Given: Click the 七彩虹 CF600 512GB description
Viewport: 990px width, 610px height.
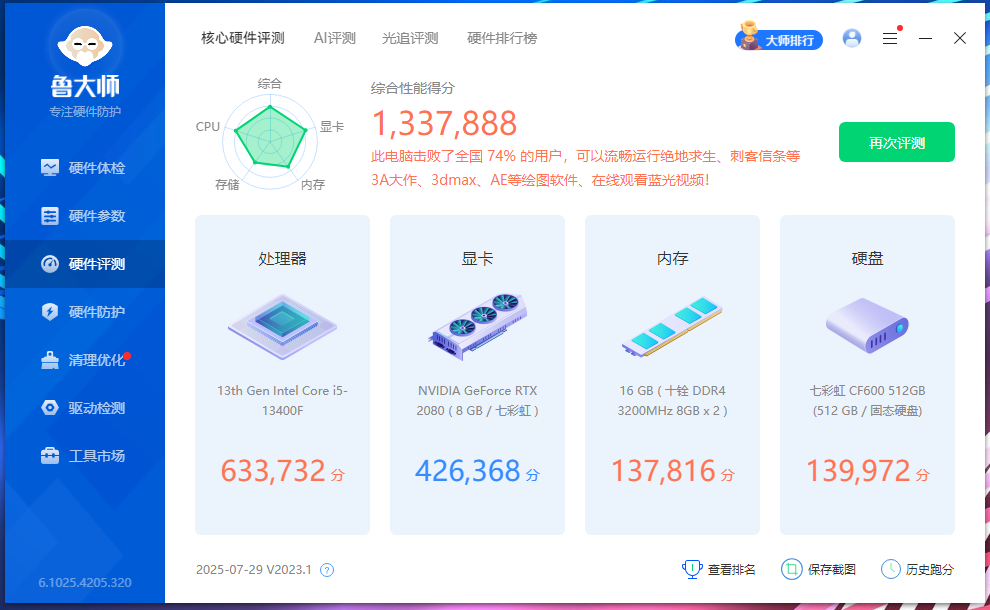Looking at the screenshot, I should point(868,400).
